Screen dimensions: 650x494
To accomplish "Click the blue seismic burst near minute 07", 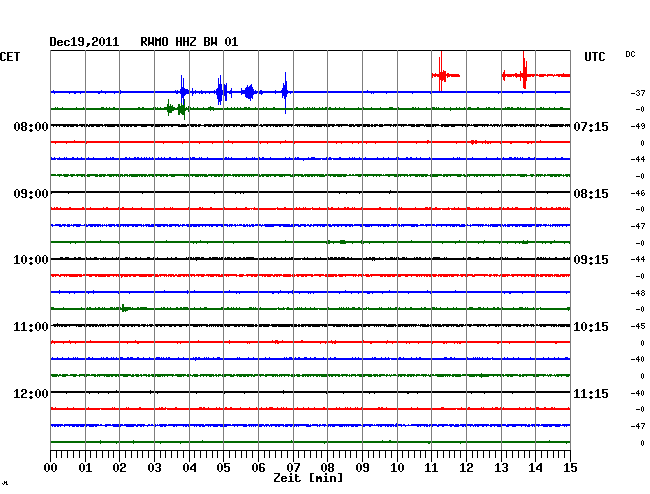I will click(285, 92).
